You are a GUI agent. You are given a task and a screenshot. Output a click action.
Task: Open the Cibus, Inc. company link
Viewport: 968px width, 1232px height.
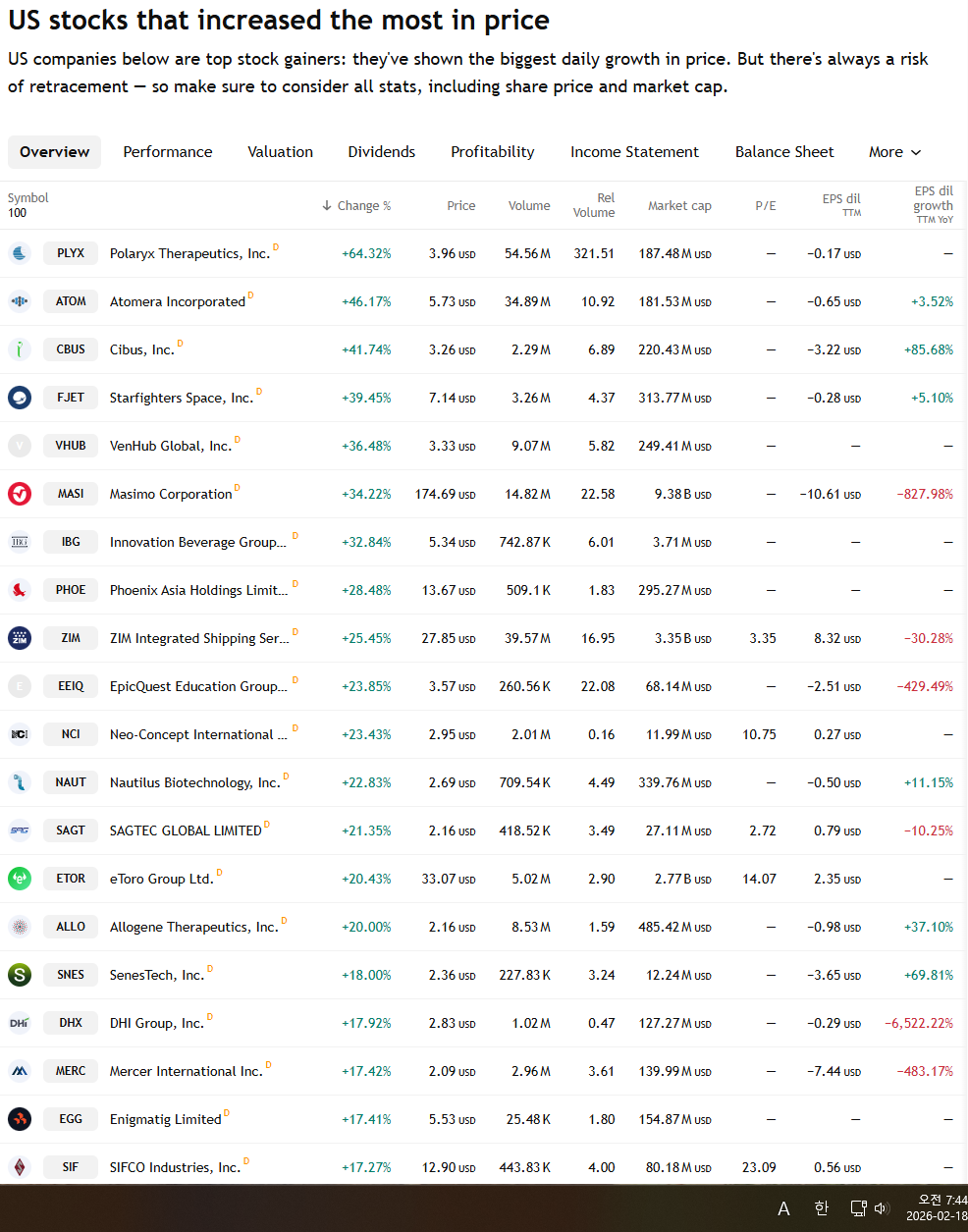(142, 350)
